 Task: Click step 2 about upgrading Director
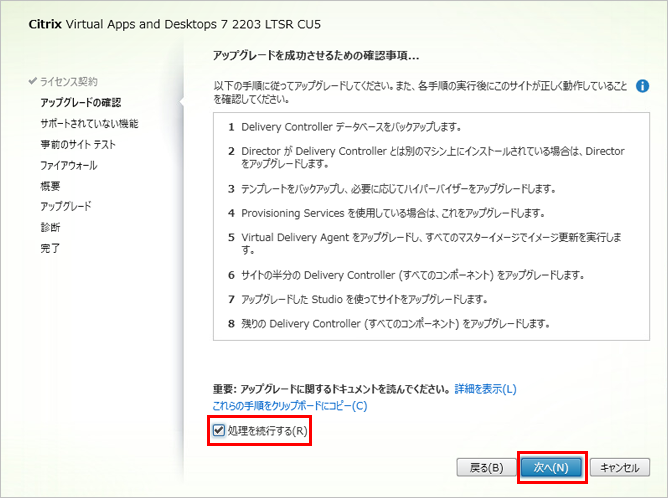point(432,157)
